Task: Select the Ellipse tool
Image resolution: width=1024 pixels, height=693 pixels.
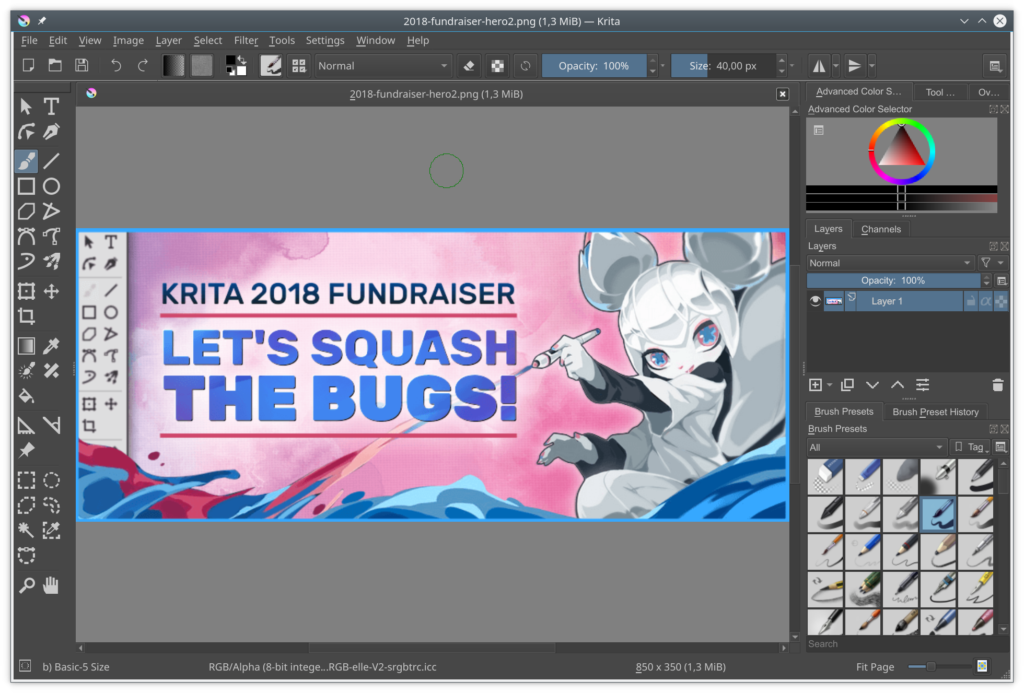Action: click(51, 187)
